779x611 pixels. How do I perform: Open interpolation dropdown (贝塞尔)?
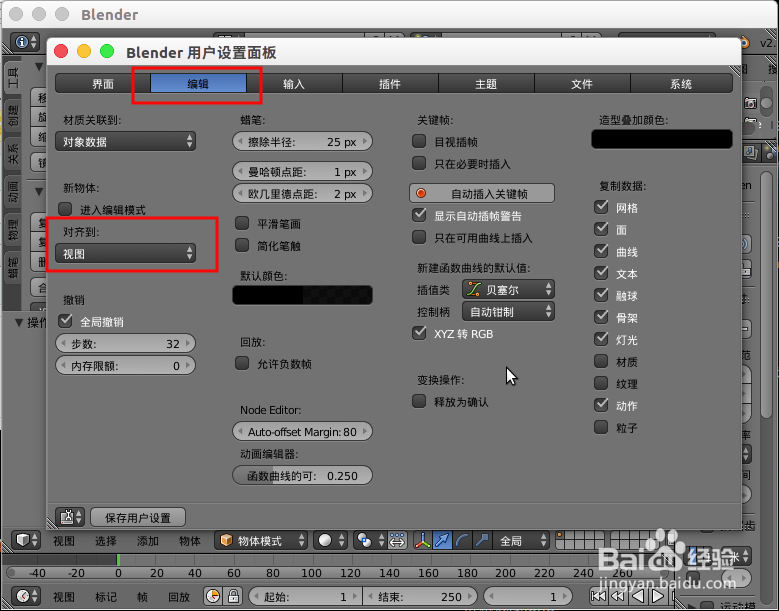[508, 290]
